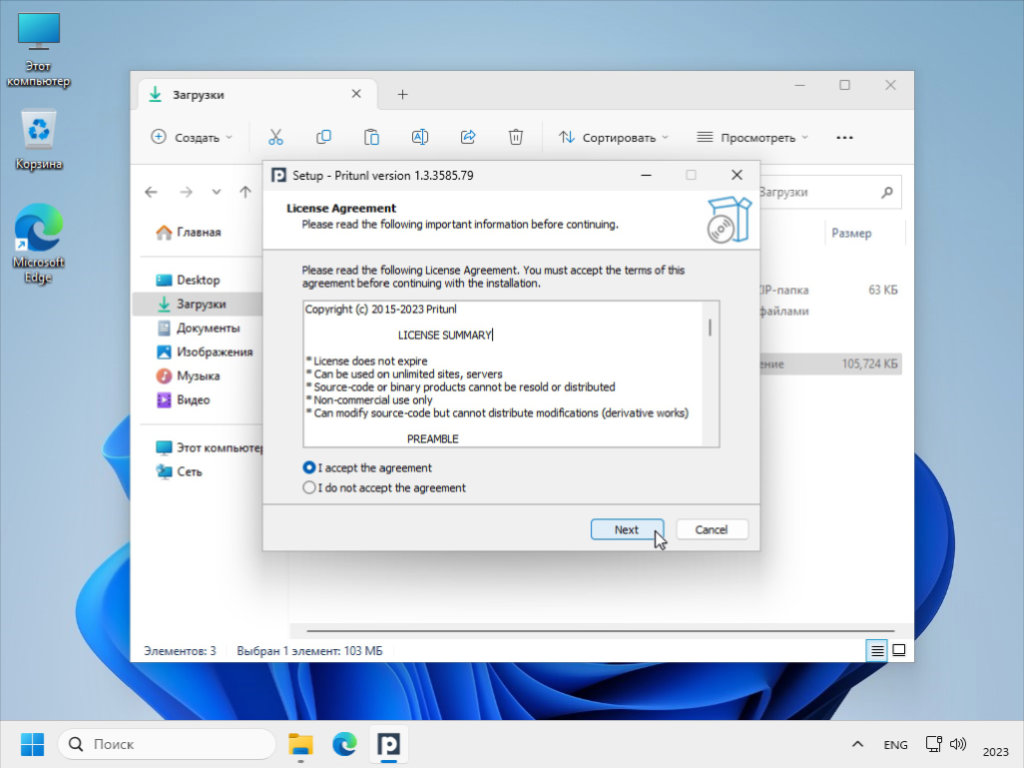Viewport: 1024px width, 768px height.
Task: Open Edge from the taskbar
Action: 344,744
